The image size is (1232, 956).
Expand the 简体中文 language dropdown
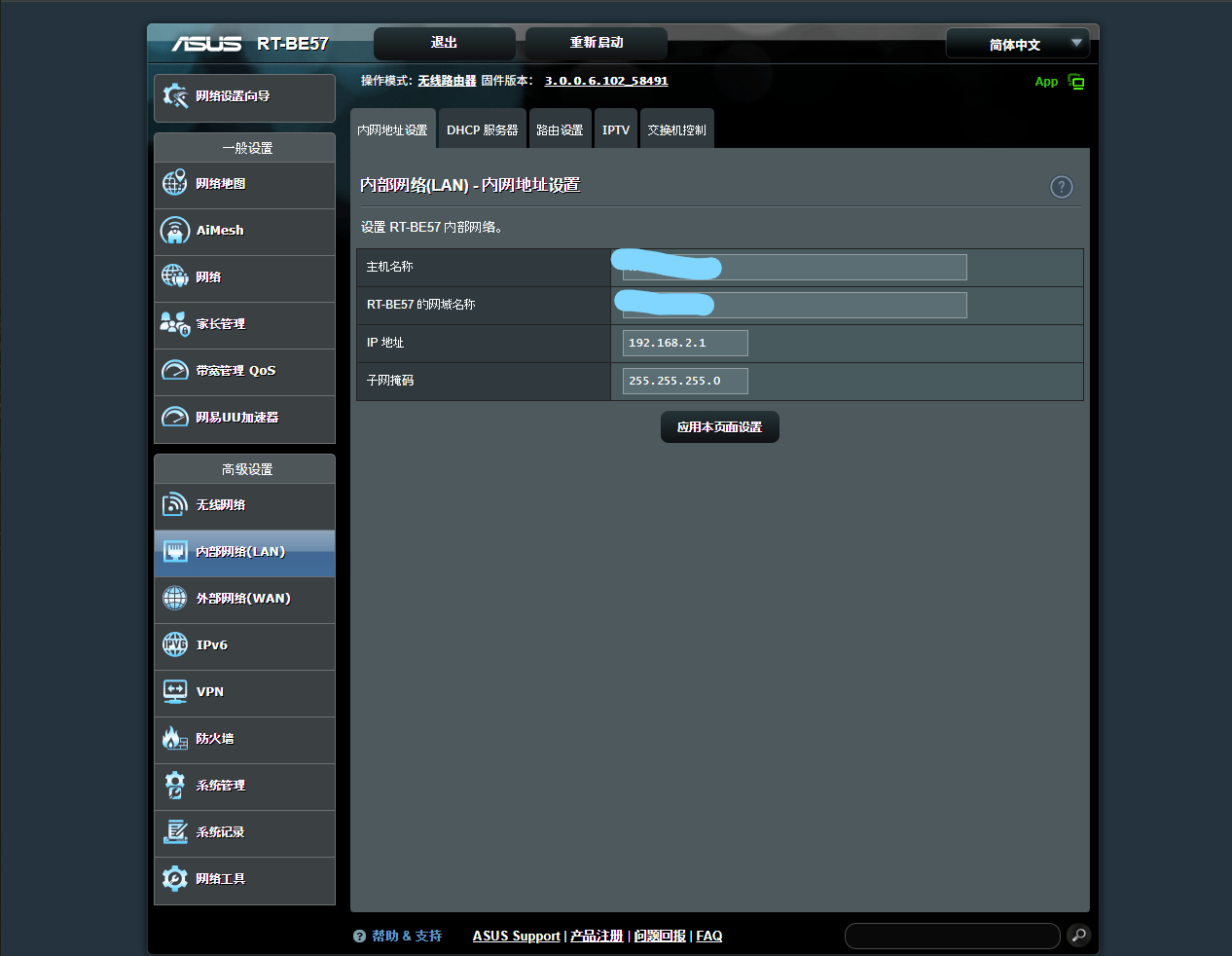click(x=1017, y=44)
